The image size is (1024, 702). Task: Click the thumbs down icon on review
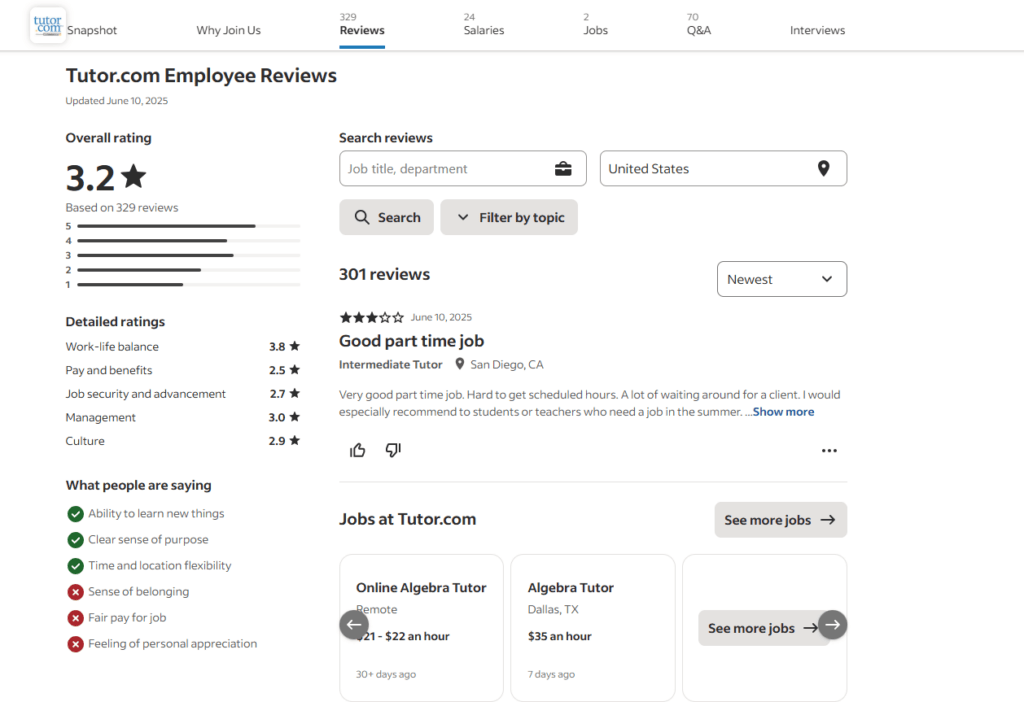(x=393, y=450)
